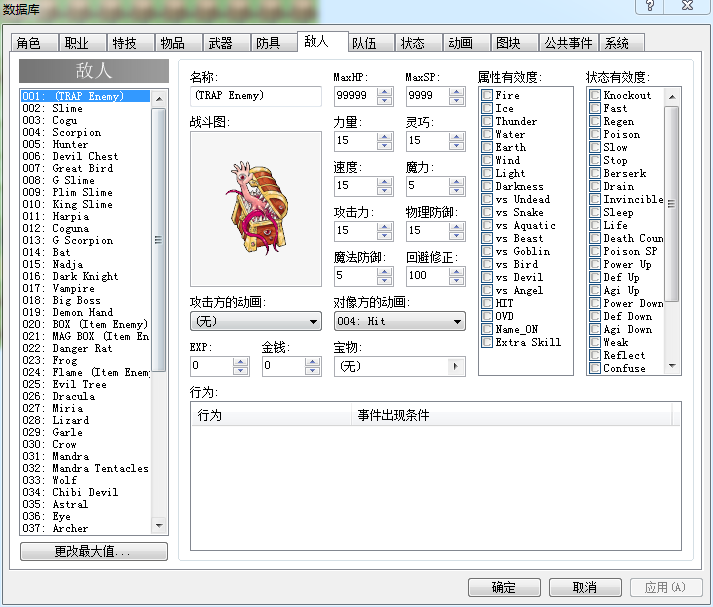The width and height of the screenshot is (713, 607).
Task: Click the MaxSP spinner up arrow
Action: point(457,91)
